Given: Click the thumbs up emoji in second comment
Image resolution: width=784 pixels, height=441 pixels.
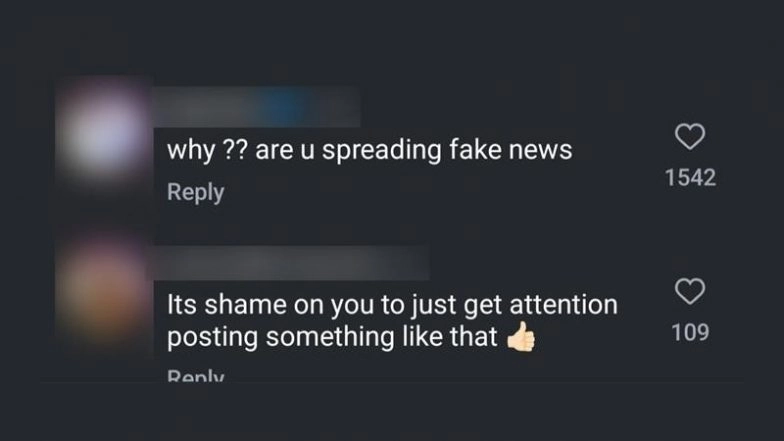Looking at the screenshot, I should [521, 336].
